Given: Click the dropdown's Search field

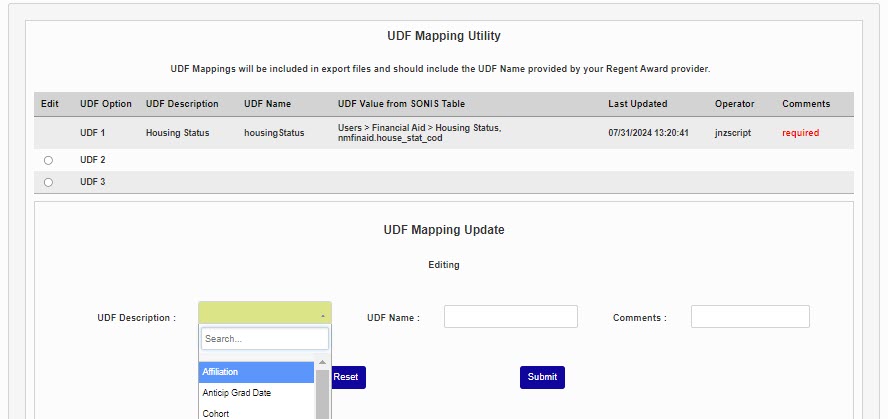Looking at the screenshot, I should point(265,340).
